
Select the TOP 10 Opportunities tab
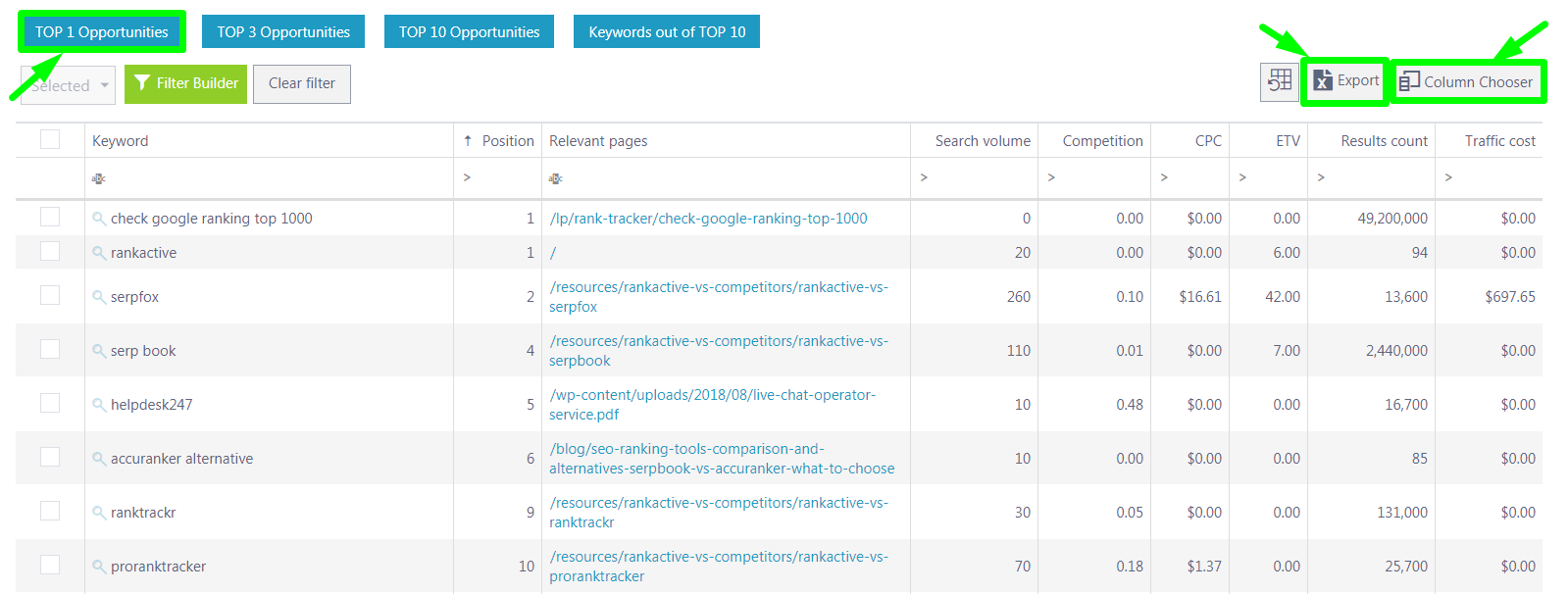pyautogui.click(x=469, y=31)
